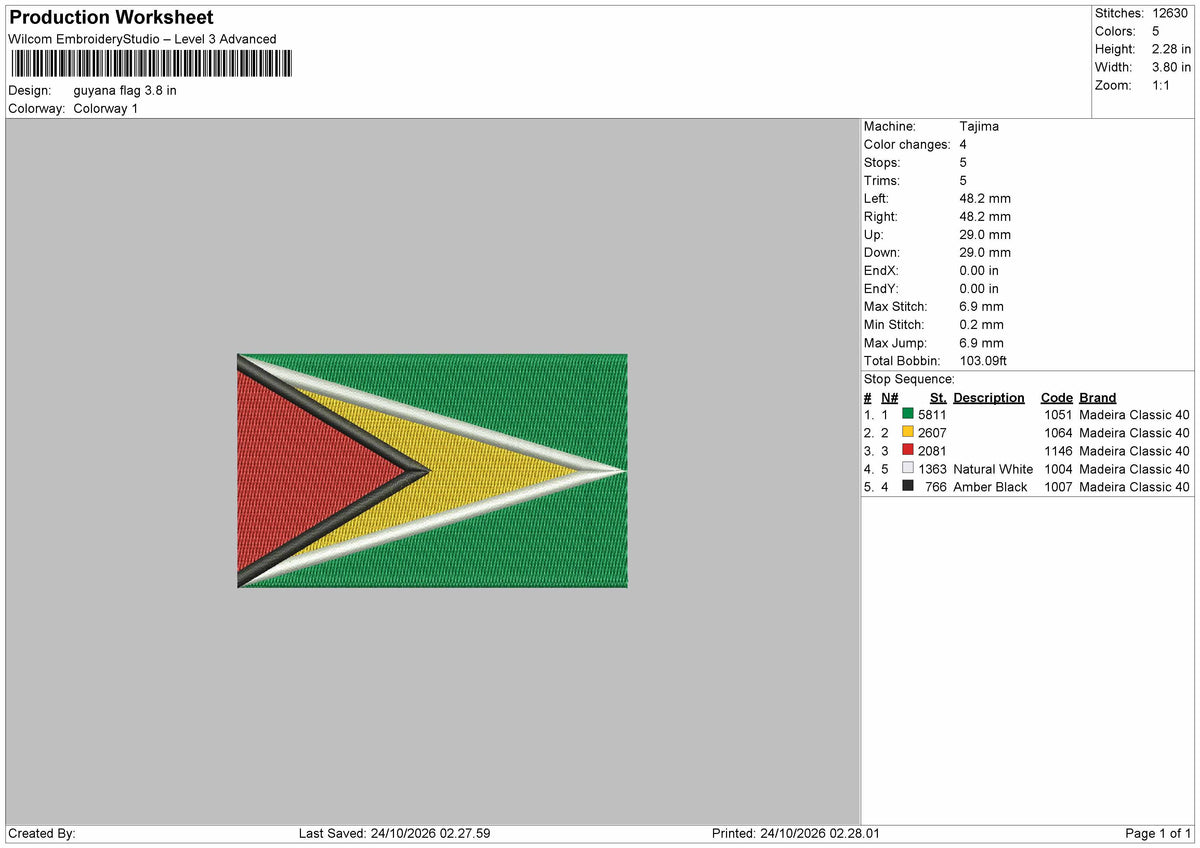Click the 'Description' column header
1200x848 pixels.
pyautogui.click(x=989, y=397)
